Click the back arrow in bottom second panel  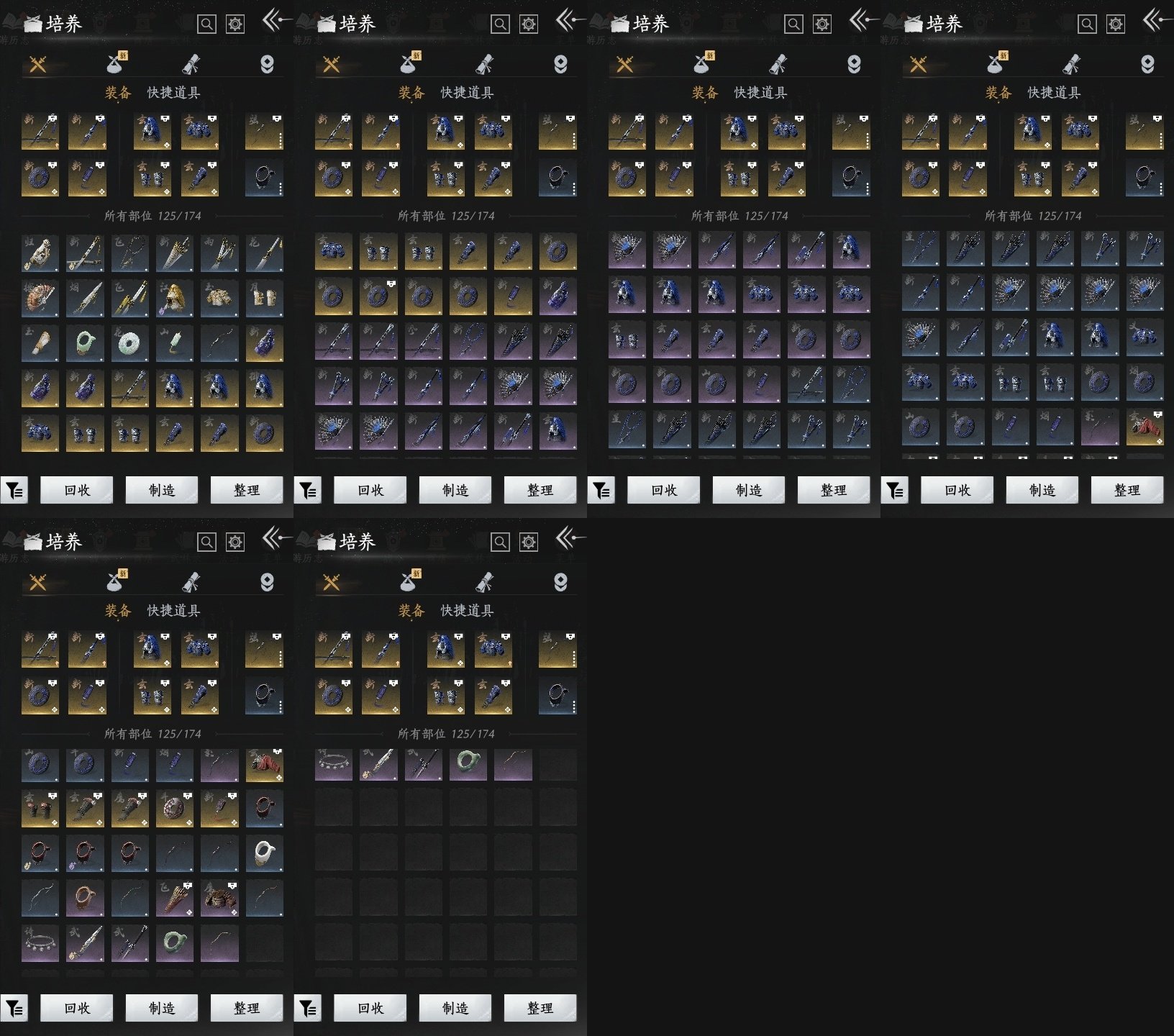pos(570,538)
